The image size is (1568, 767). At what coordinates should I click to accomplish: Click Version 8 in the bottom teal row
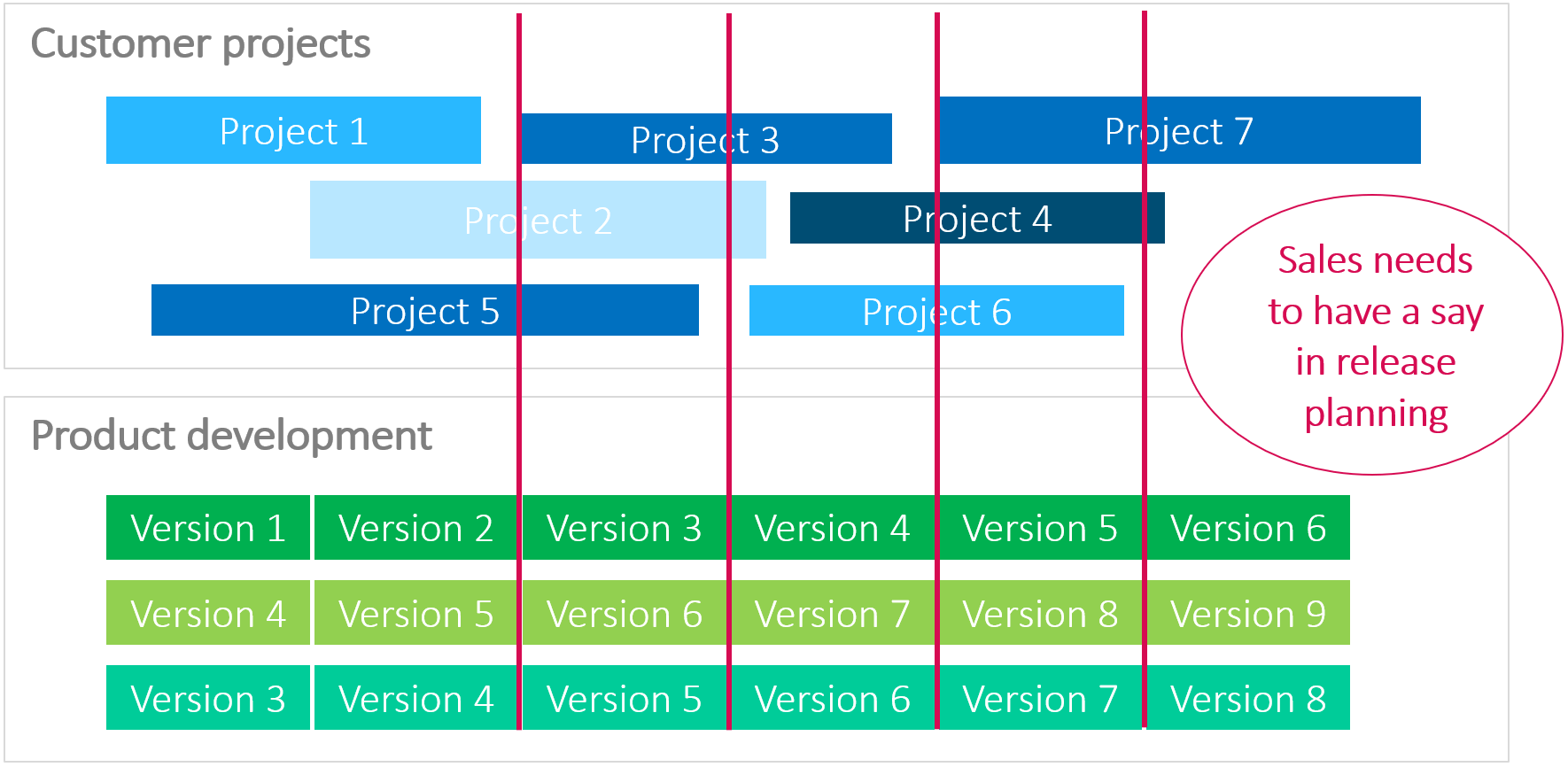click(1247, 698)
